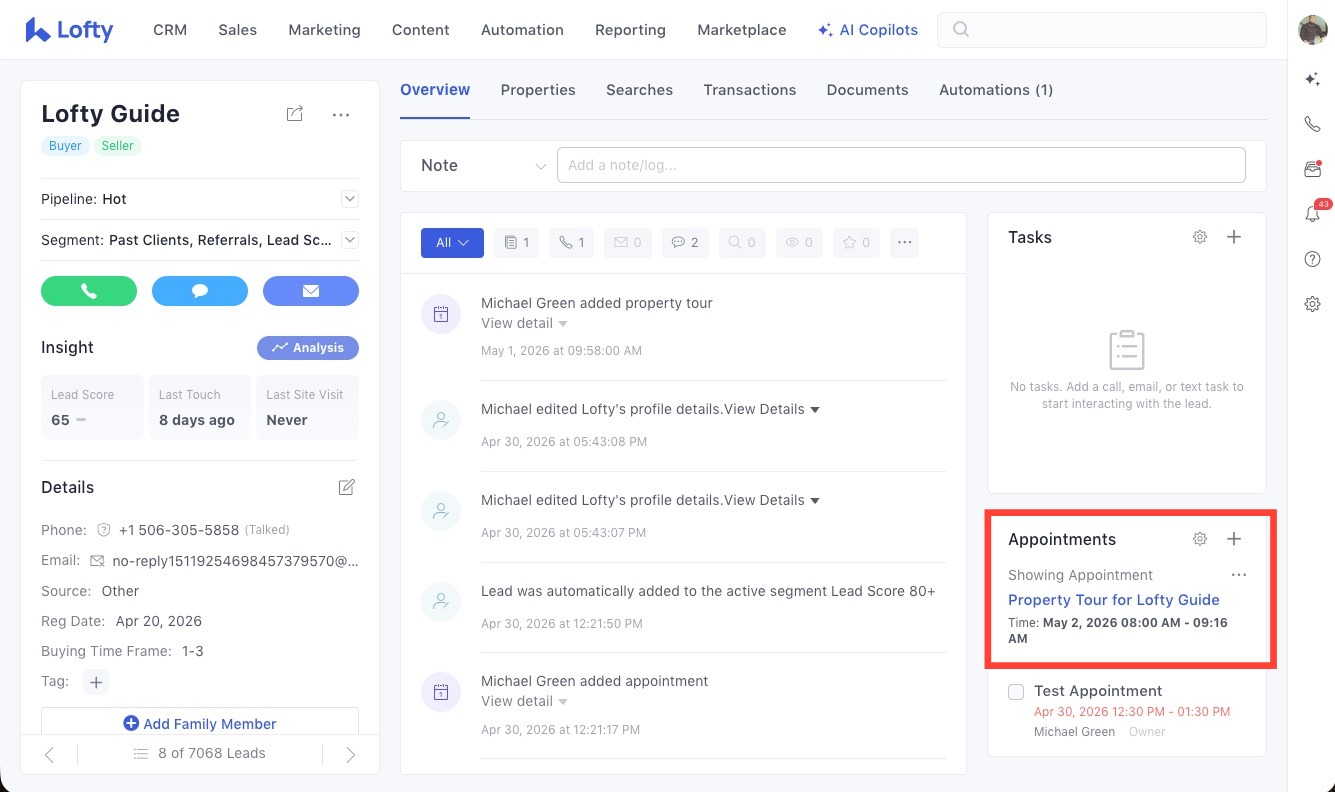Click Add Family Member
Screen dimensions: 1335x792
200,724
